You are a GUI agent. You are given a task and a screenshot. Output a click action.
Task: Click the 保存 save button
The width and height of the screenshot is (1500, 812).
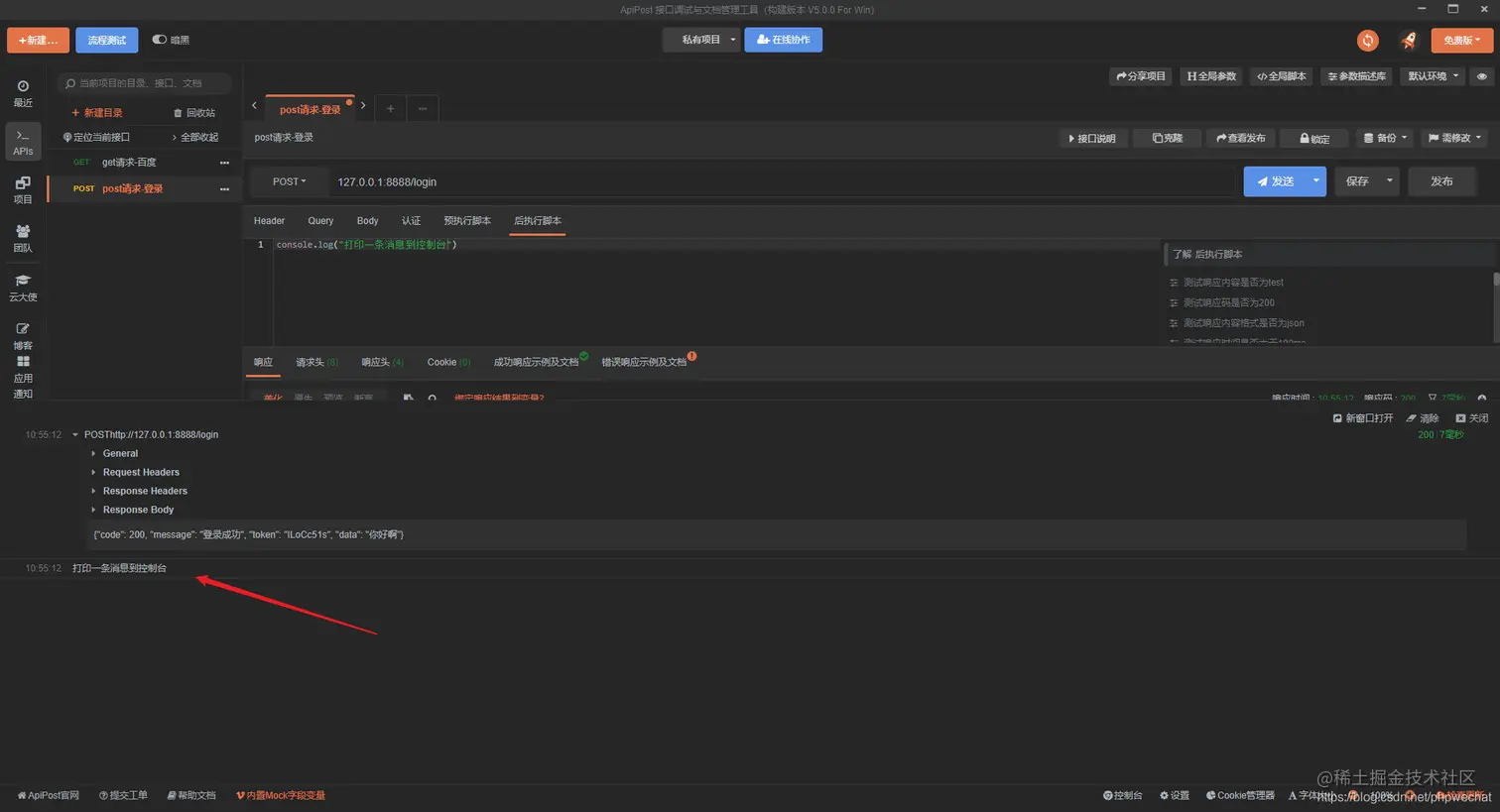coord(1357,181)
